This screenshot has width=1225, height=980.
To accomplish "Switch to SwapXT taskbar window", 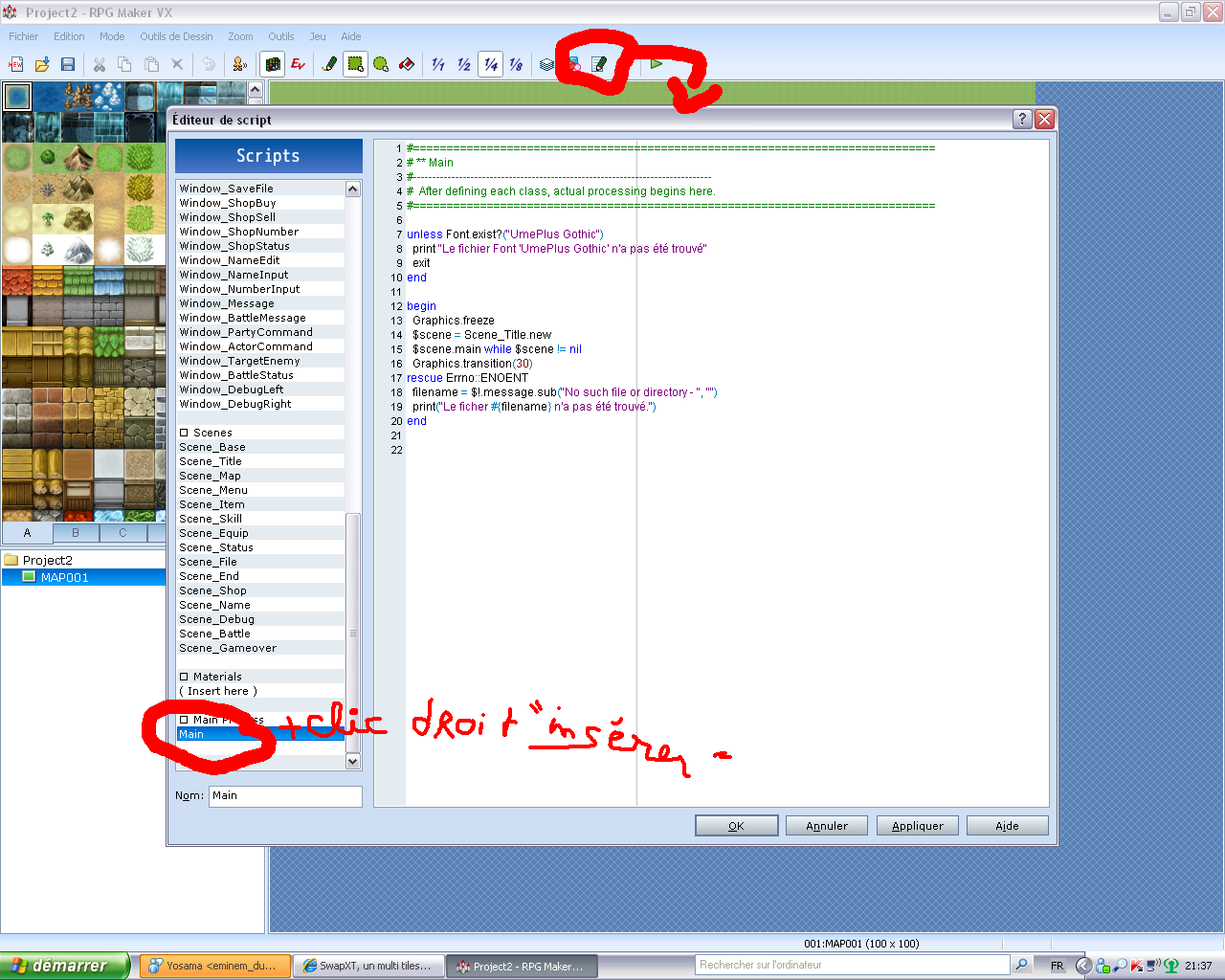I will 367,967.
